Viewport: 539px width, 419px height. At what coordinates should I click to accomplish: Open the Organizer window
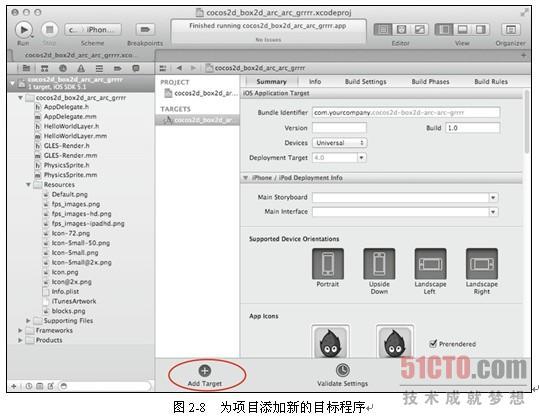tap(510, 30)
